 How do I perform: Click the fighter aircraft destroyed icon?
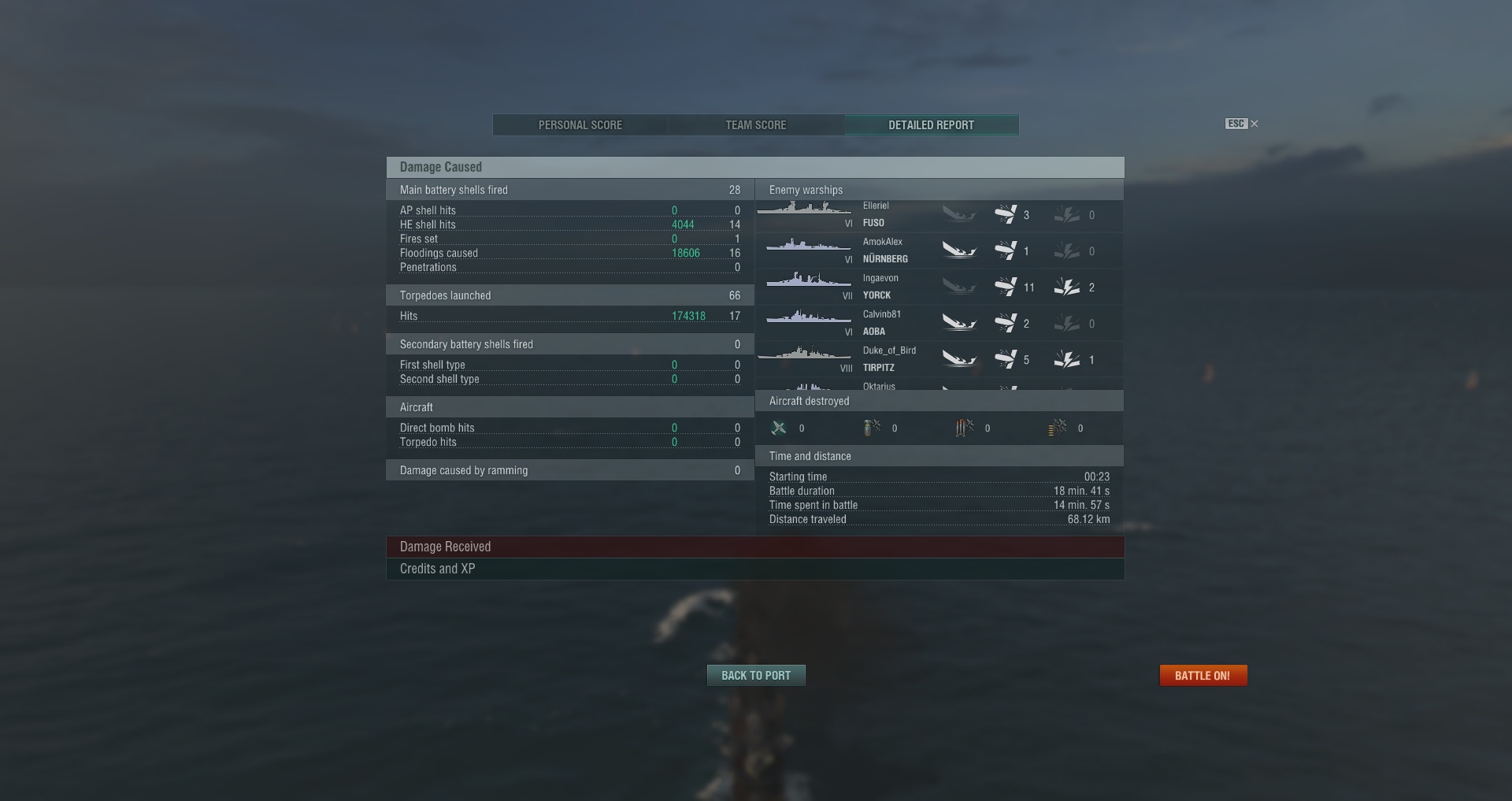779,428
